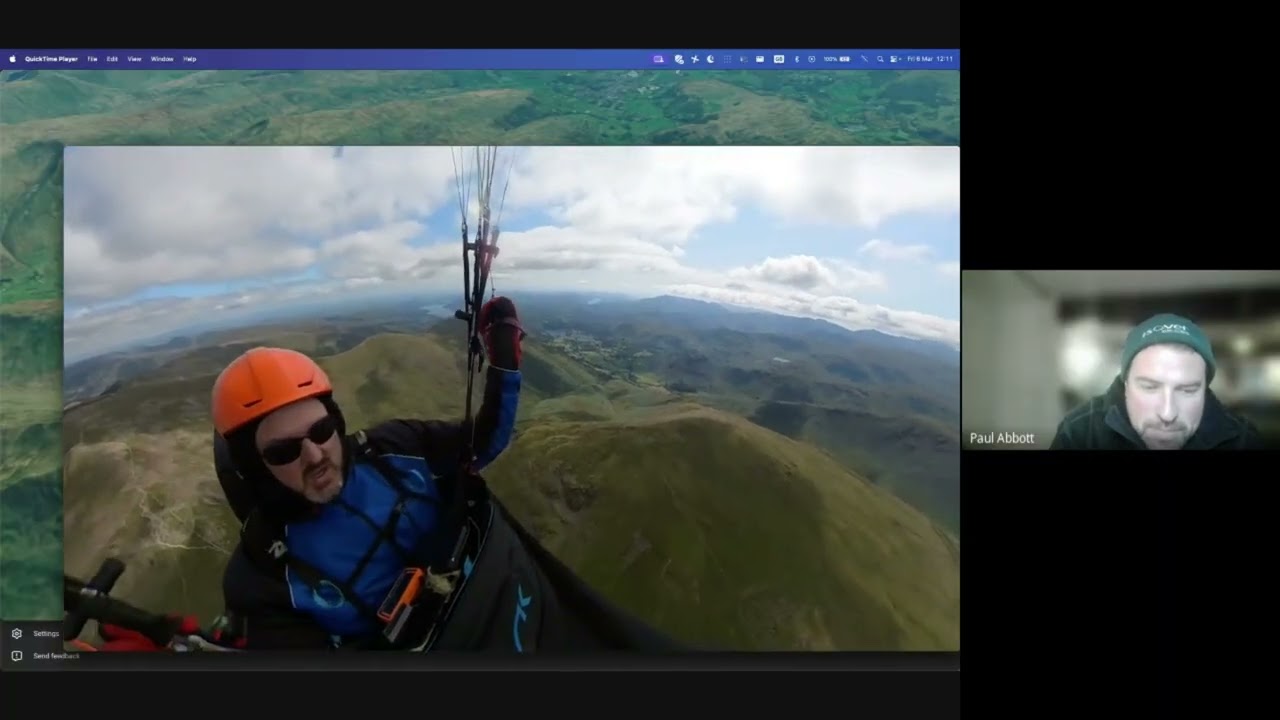1280x720 pixels.
Task: Open Control Centre icon in menu bar
Action: tap(894, 59)
